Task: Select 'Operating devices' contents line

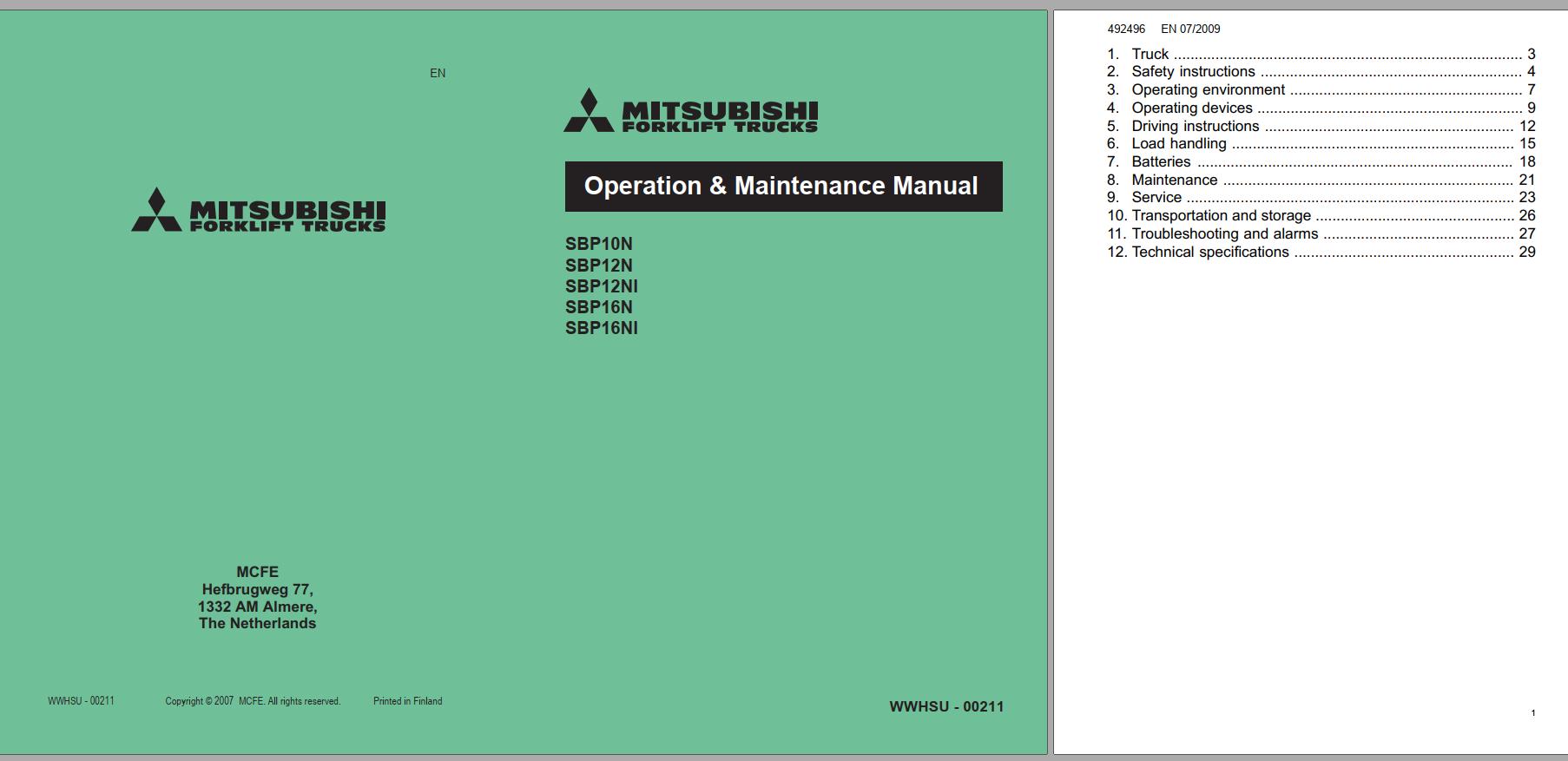Action: click(1321, 108)
